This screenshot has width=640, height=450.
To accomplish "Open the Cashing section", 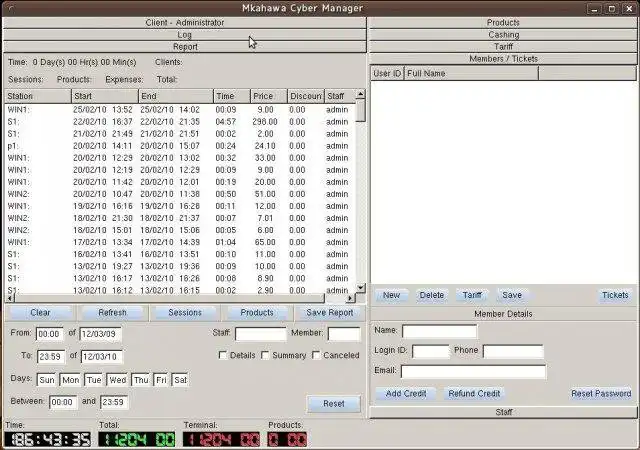I will (503, 35).
